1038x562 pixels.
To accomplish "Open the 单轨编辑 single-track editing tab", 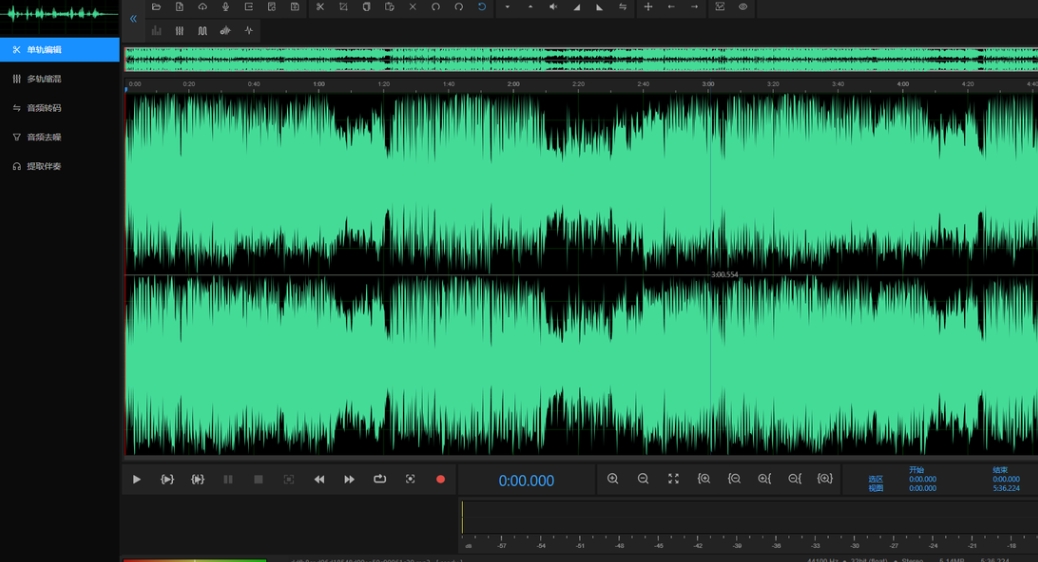I will point(60,50).
